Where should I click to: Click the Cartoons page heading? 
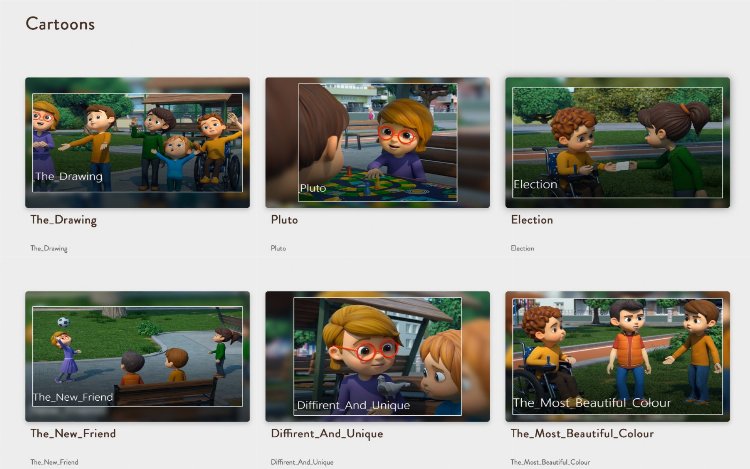[x=60, y=24]
